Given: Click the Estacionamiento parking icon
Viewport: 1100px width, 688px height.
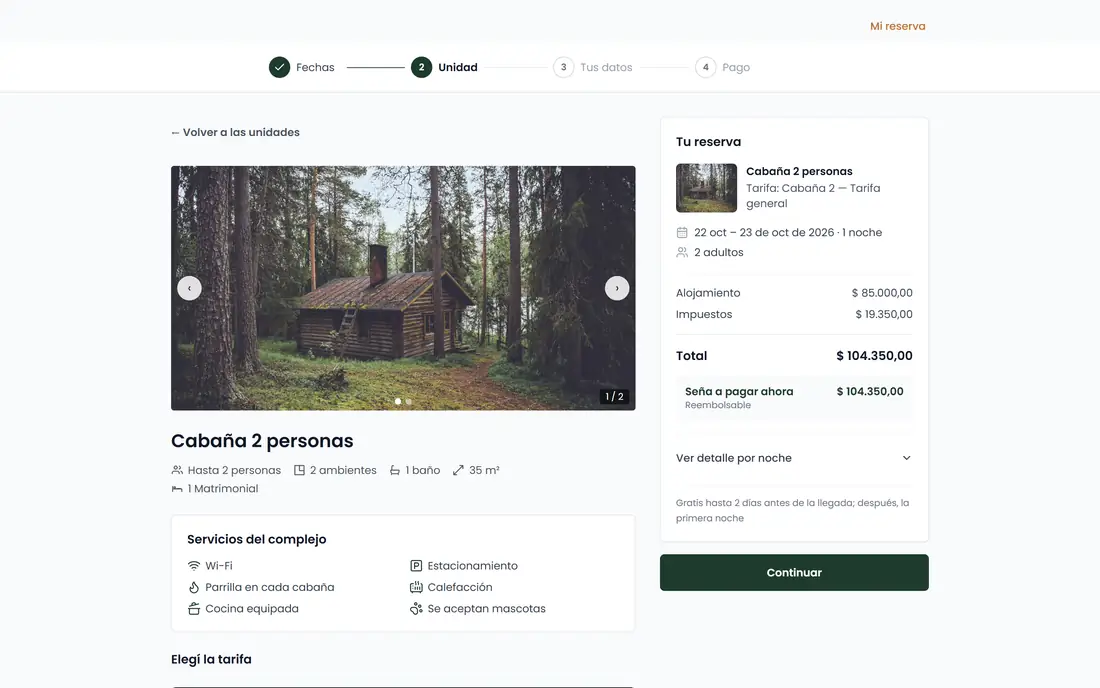Looking at the screenshot, I should 416,566.
